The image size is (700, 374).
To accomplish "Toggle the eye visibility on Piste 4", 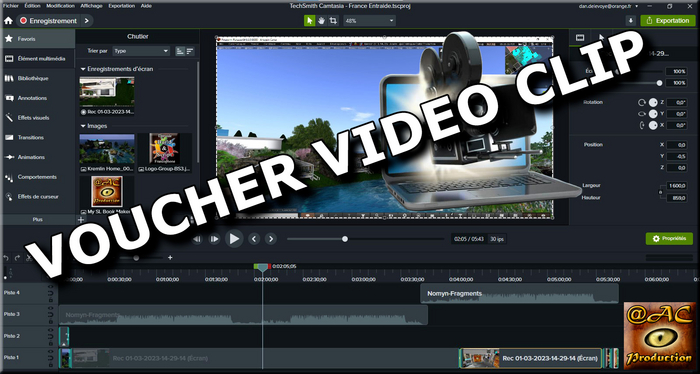I will (50, 287).
